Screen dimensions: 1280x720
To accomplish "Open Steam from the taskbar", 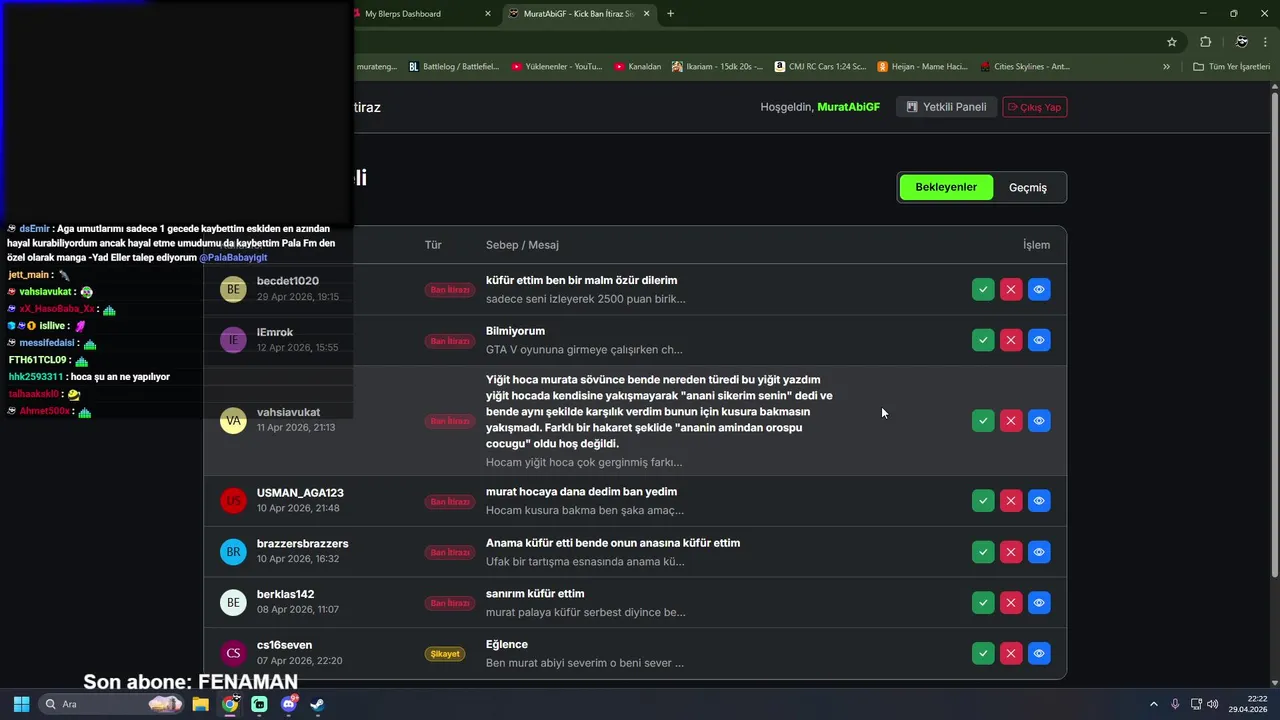I will pyautogui.click(x=317, y=704).
